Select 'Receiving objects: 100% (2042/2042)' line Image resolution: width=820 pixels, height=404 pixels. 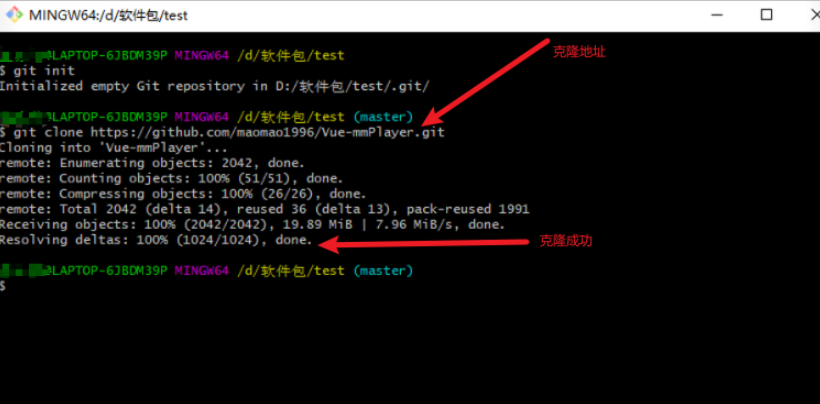253,225
